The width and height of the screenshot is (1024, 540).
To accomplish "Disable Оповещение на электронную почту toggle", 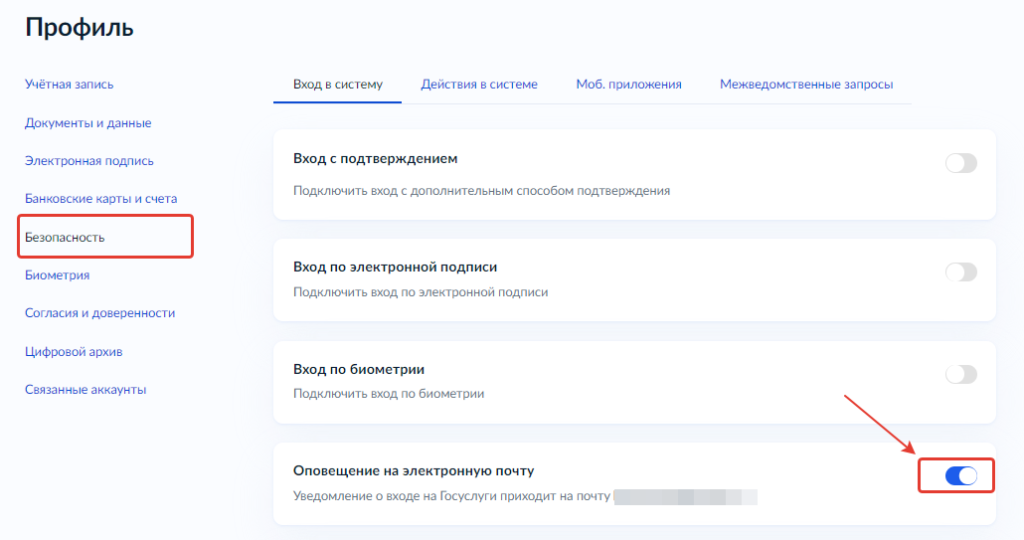I will [x=960, y=476].
